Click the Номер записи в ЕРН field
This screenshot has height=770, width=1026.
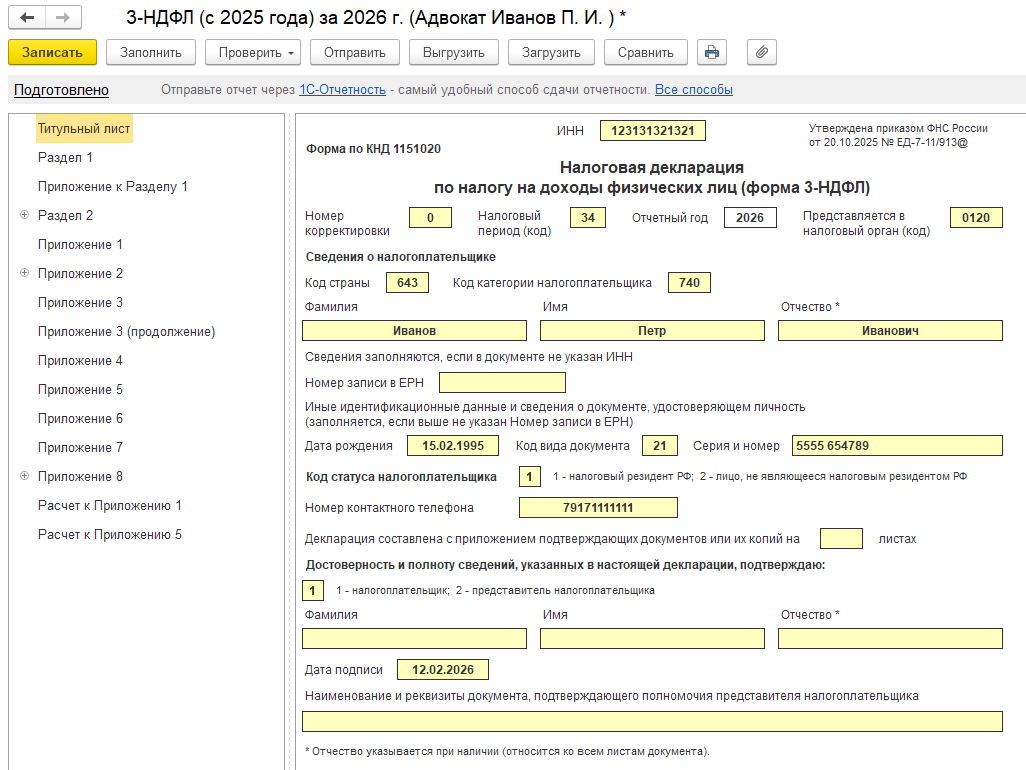502,382
